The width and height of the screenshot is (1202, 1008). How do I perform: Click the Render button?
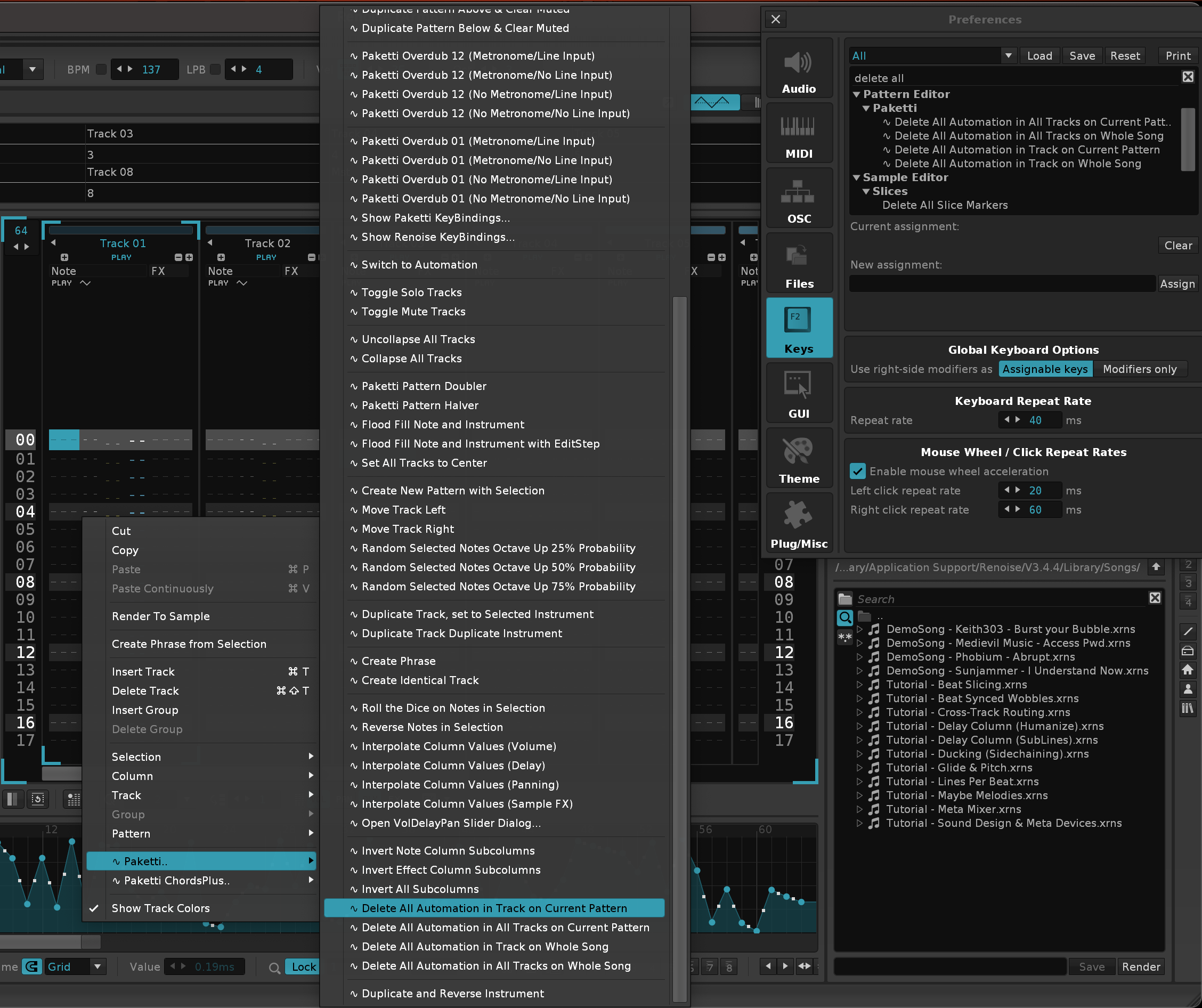click(1141, 967)
